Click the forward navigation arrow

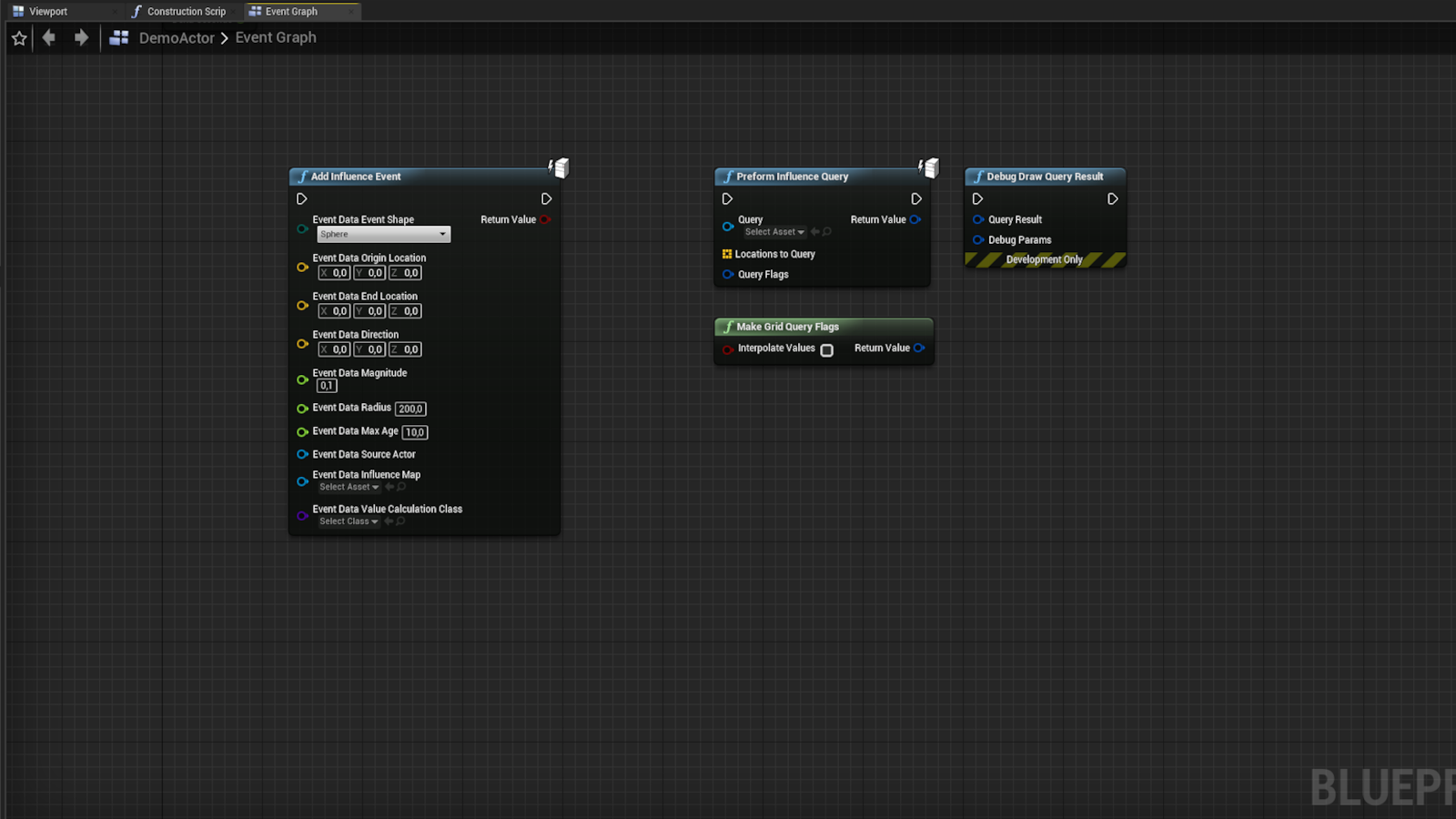coord(80,37)
